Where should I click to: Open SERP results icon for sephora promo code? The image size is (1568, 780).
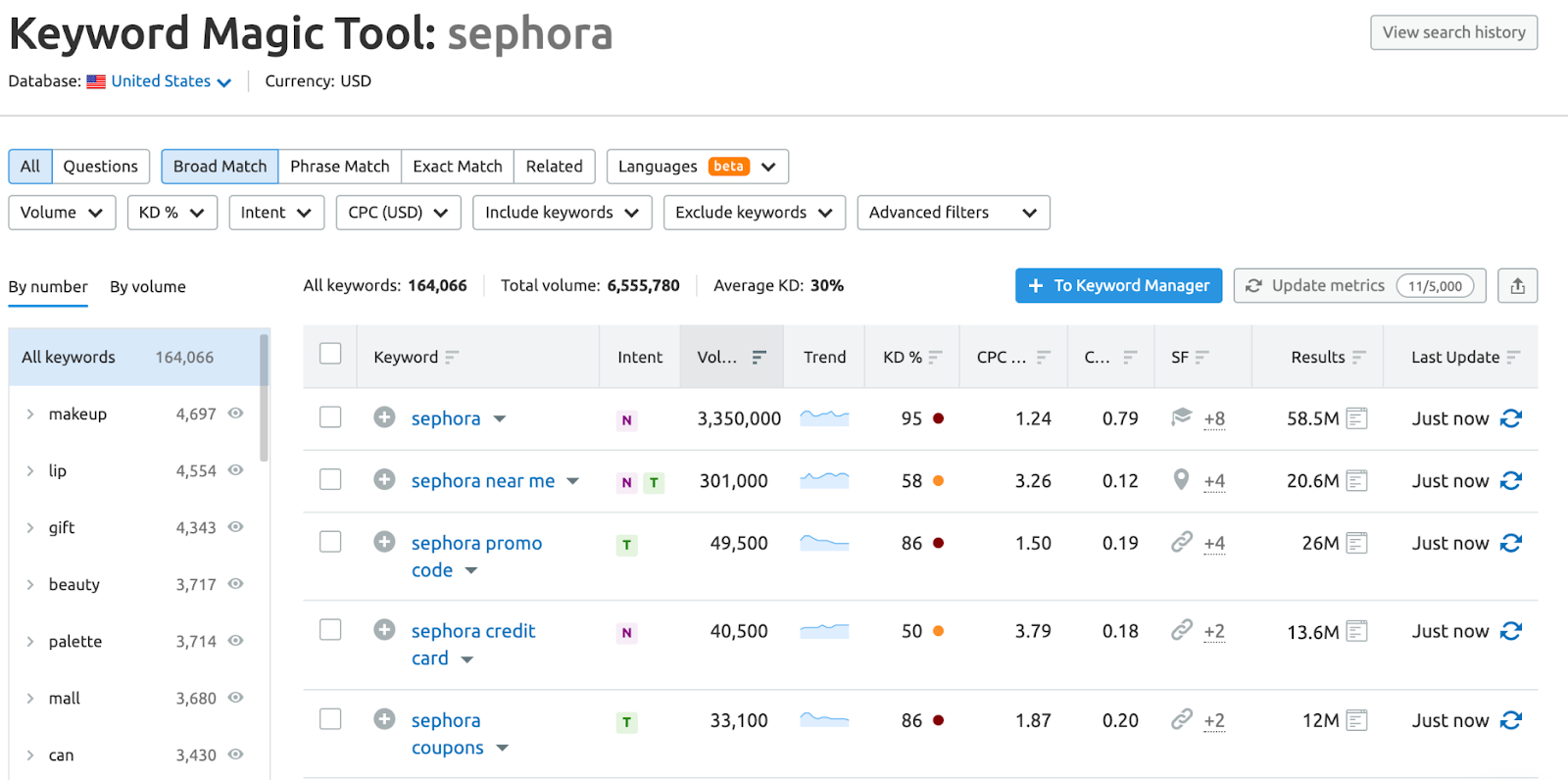[1356, 543]
